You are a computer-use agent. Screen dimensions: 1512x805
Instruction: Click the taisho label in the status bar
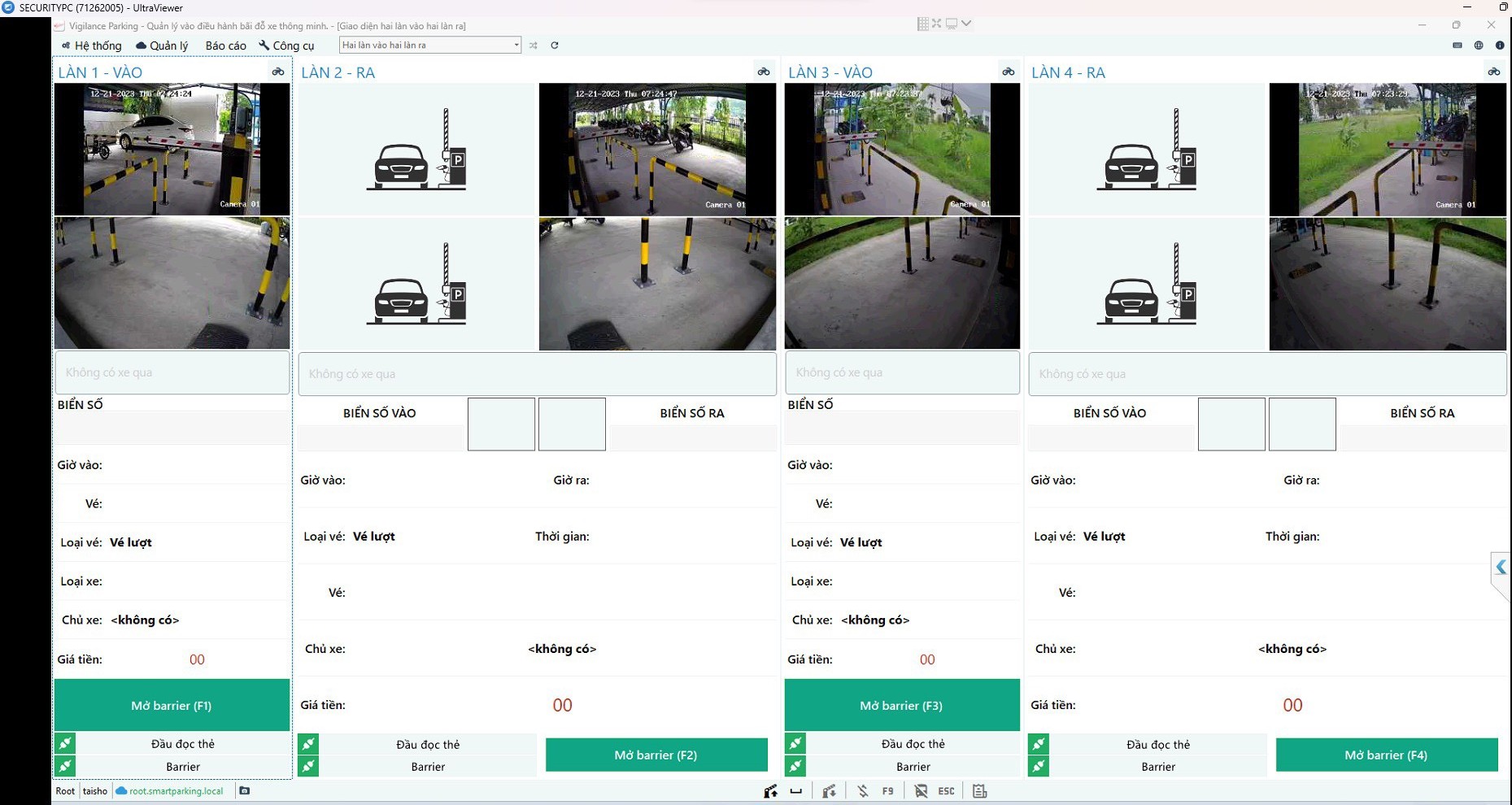[x=95, y=791]
